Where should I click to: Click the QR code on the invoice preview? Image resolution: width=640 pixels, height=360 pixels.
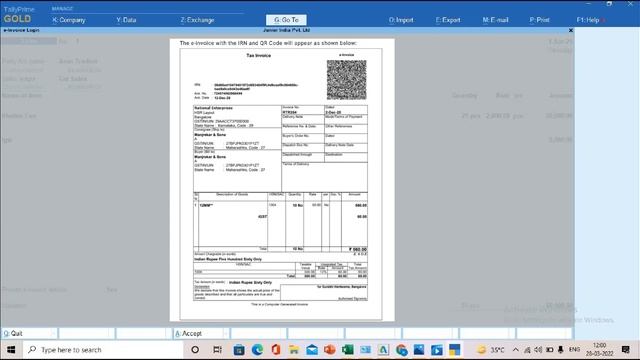point(347,80)
